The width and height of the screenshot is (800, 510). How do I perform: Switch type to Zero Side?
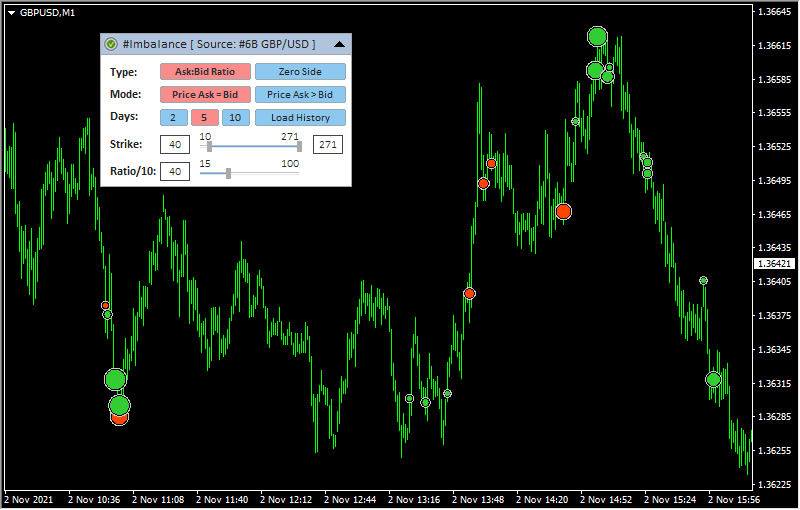(300, 72)
